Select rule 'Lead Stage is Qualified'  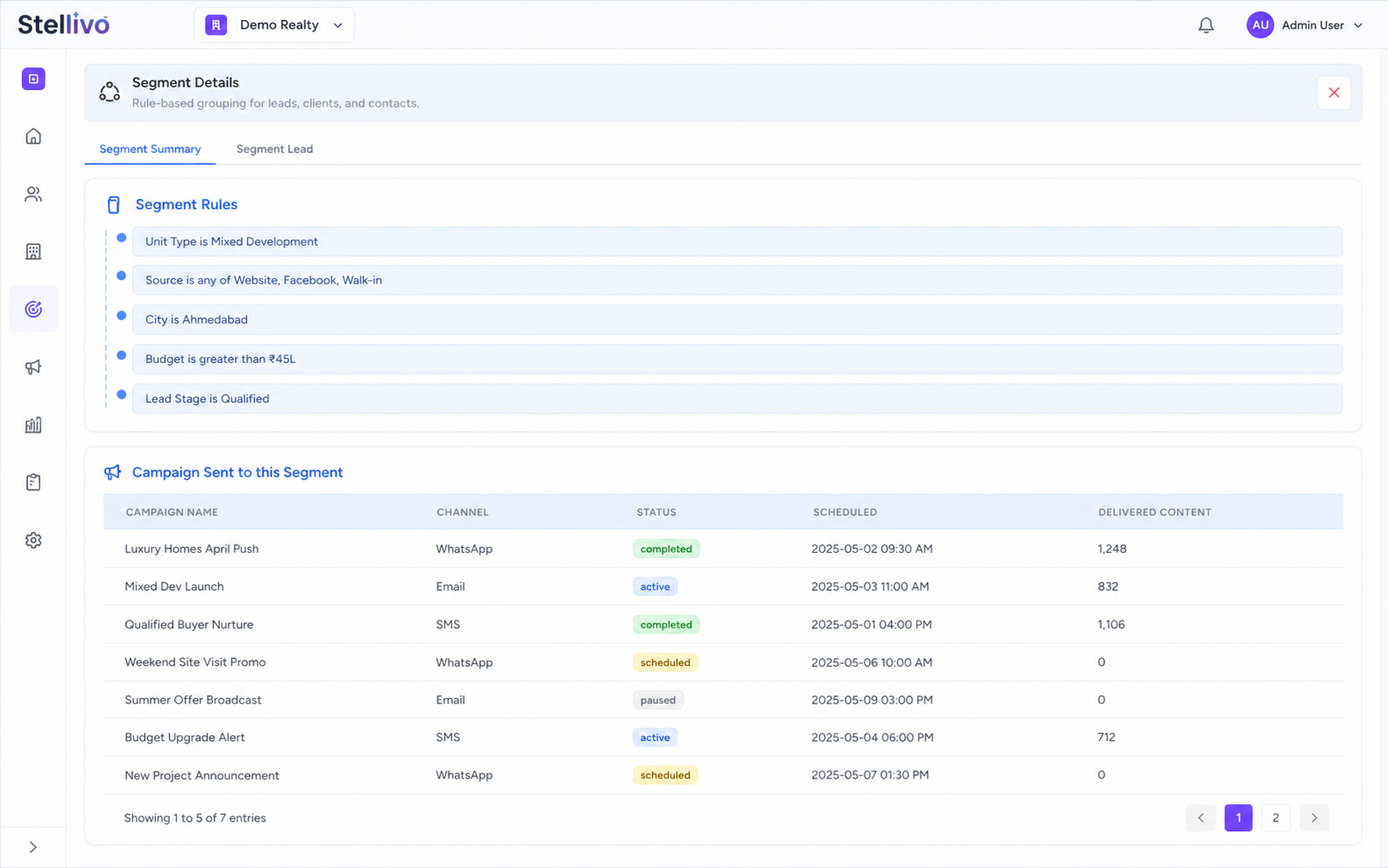pyautogui.click(x=737, y=398)
